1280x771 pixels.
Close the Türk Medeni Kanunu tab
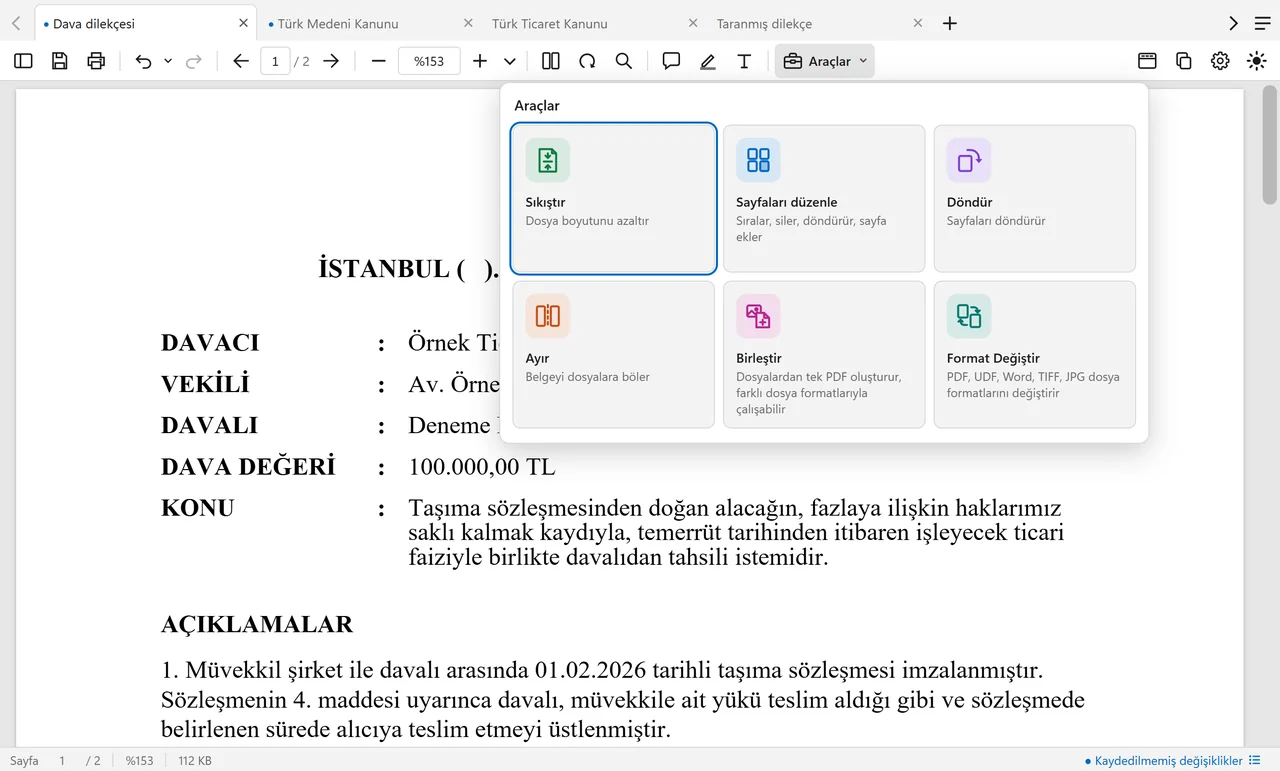coord(468,23)
